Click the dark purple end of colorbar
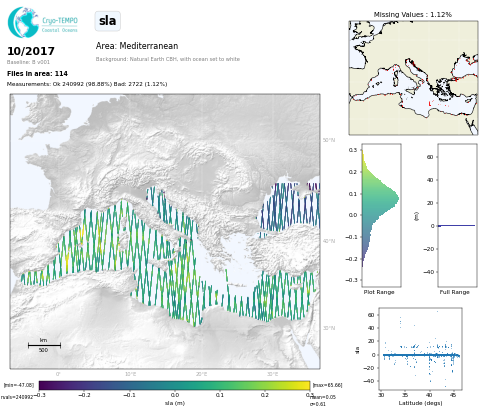The height and width of the screenshot is (410, 492). 44,386
